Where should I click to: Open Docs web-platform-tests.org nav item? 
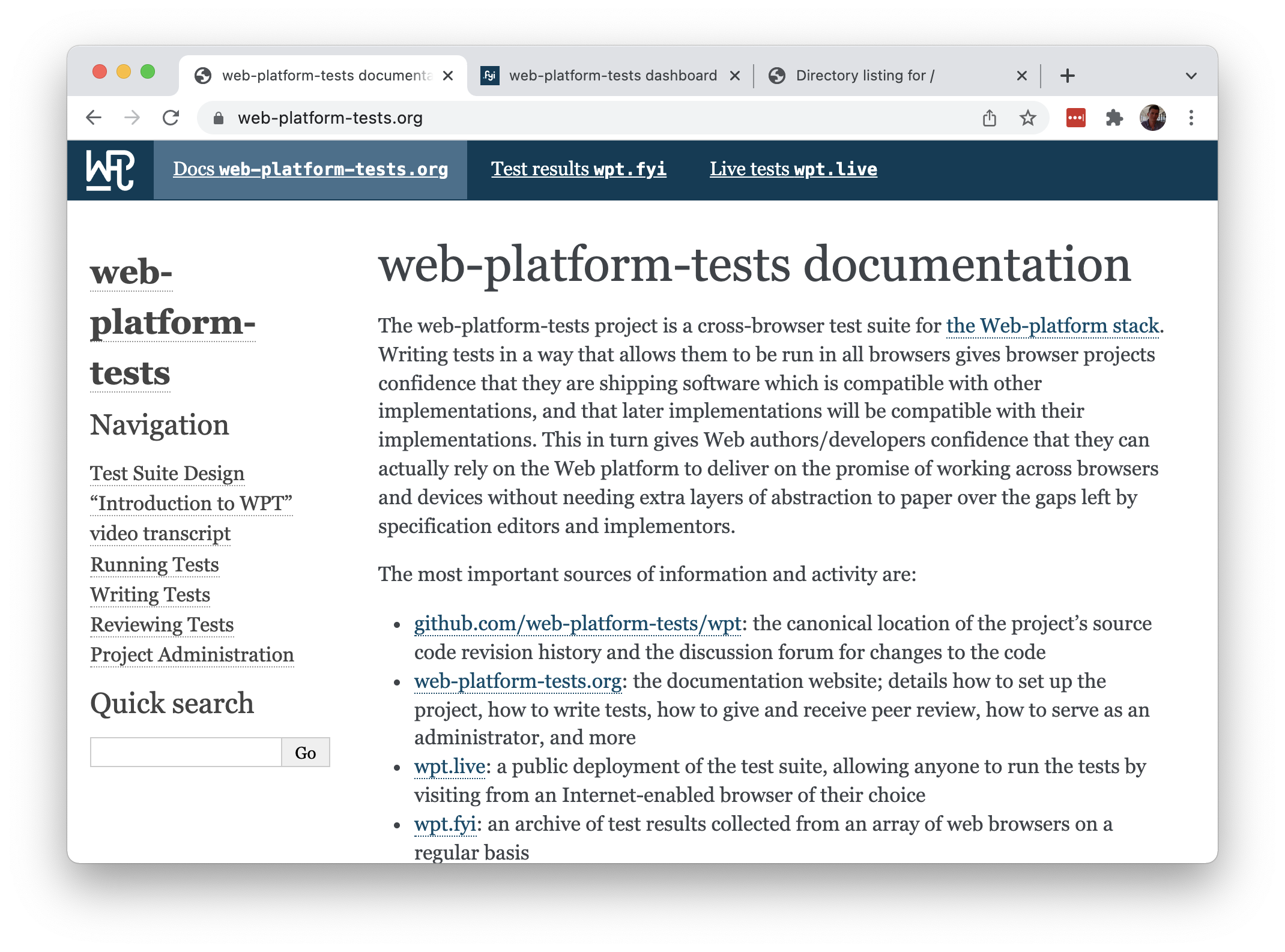click(x=310, y=169)
